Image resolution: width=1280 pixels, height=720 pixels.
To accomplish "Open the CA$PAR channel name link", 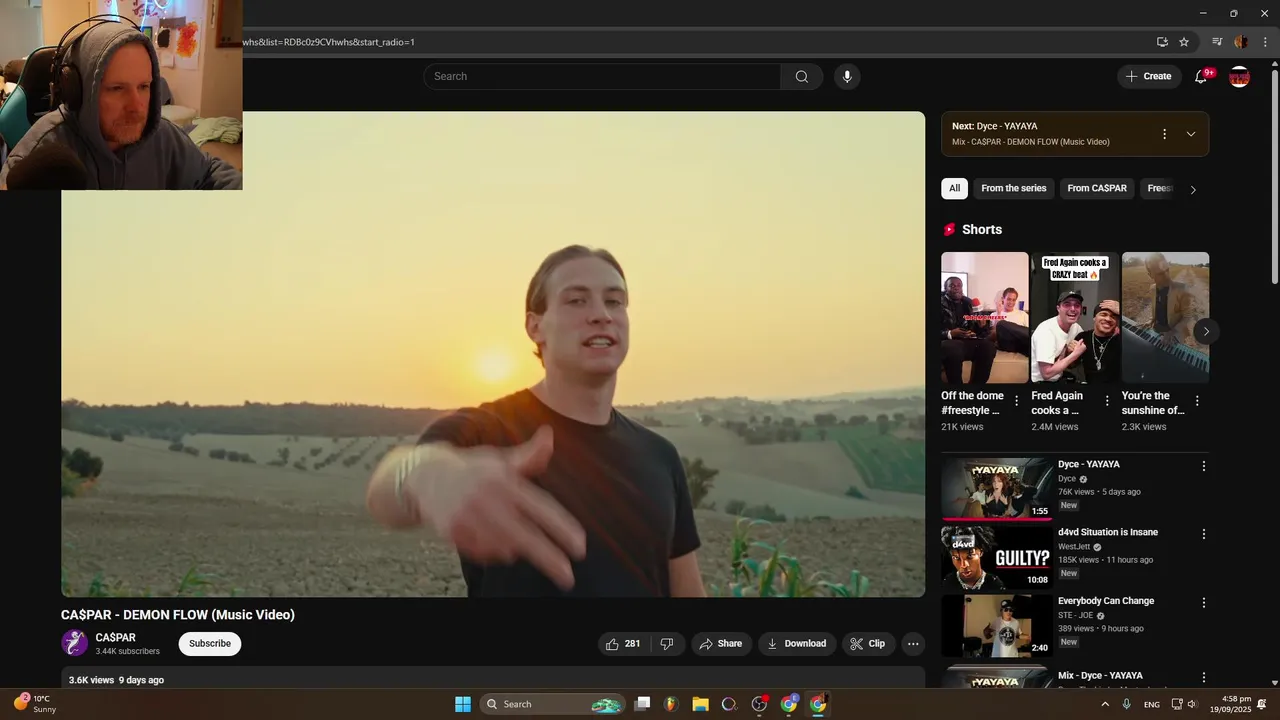I will click(115, 638).
